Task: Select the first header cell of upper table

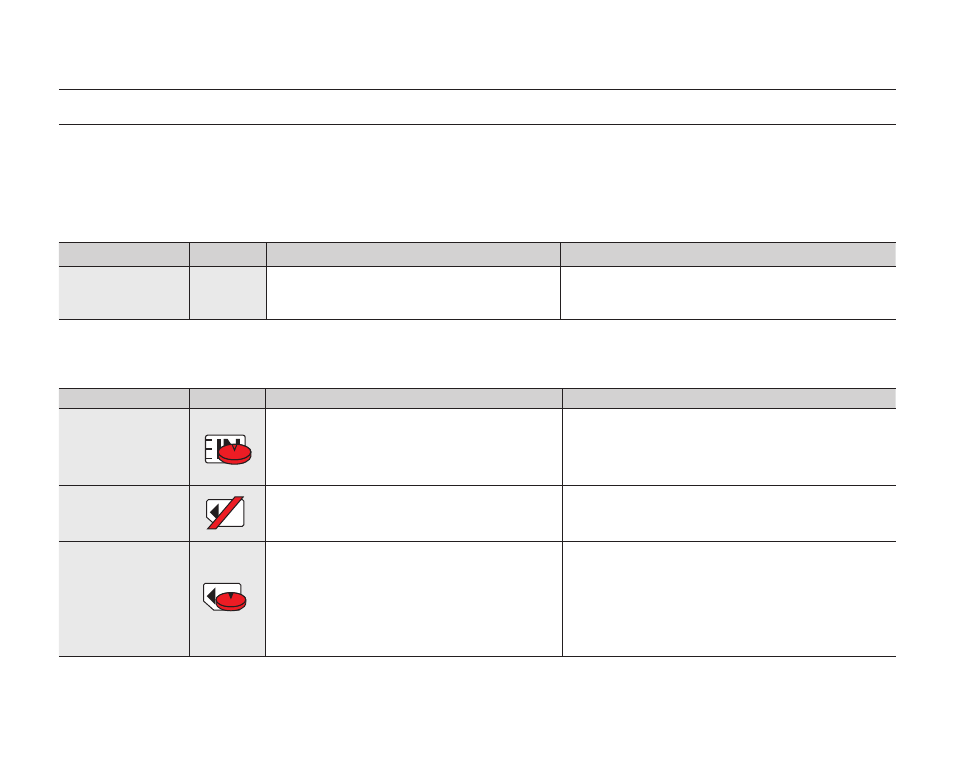Action: click(x=124, y=254)
